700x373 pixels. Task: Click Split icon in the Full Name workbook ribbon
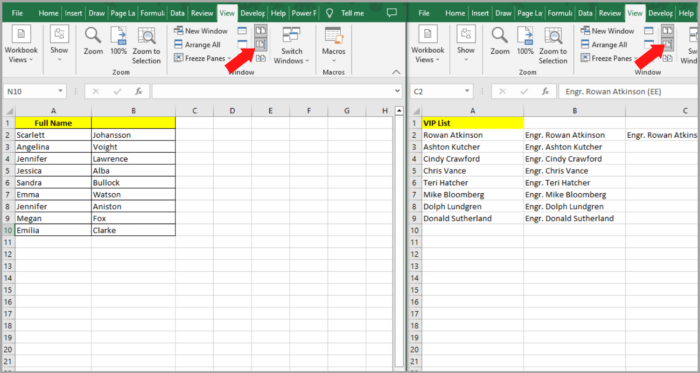point(242,31)
